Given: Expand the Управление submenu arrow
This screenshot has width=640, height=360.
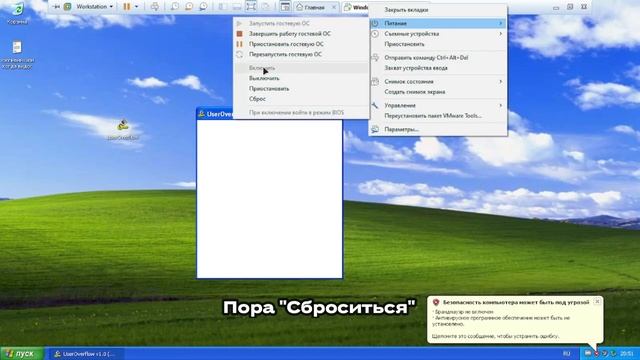Looking at the screenshot, I should pyautogui.click(x=500, y=105).
